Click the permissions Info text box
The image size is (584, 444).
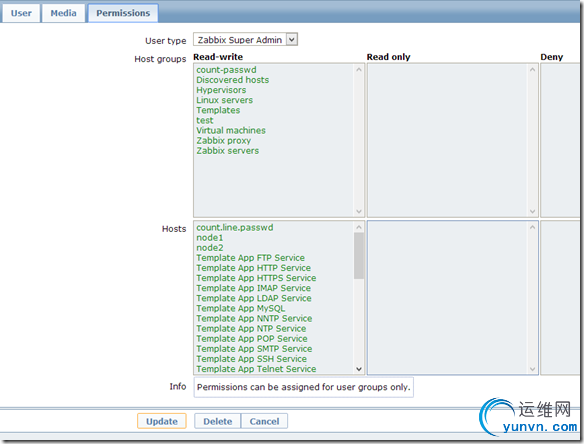(304, 387)
